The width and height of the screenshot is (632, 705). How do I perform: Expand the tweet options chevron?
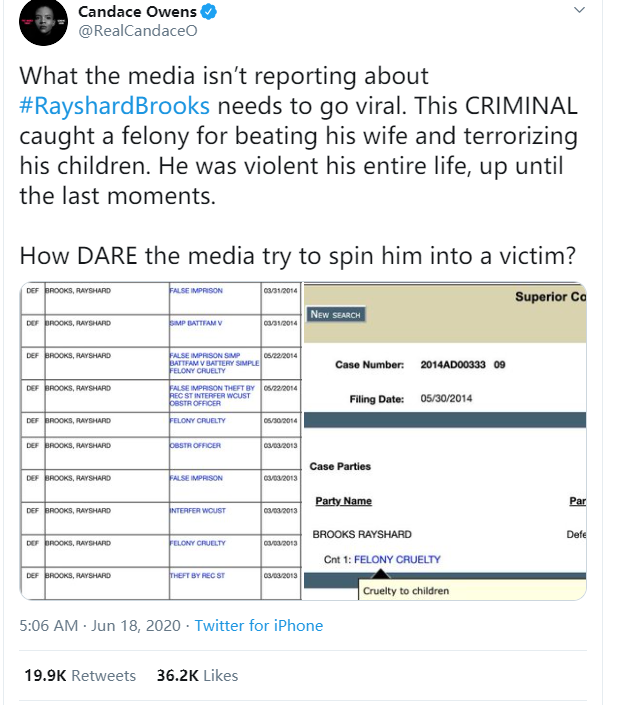(x=580, y=12)
